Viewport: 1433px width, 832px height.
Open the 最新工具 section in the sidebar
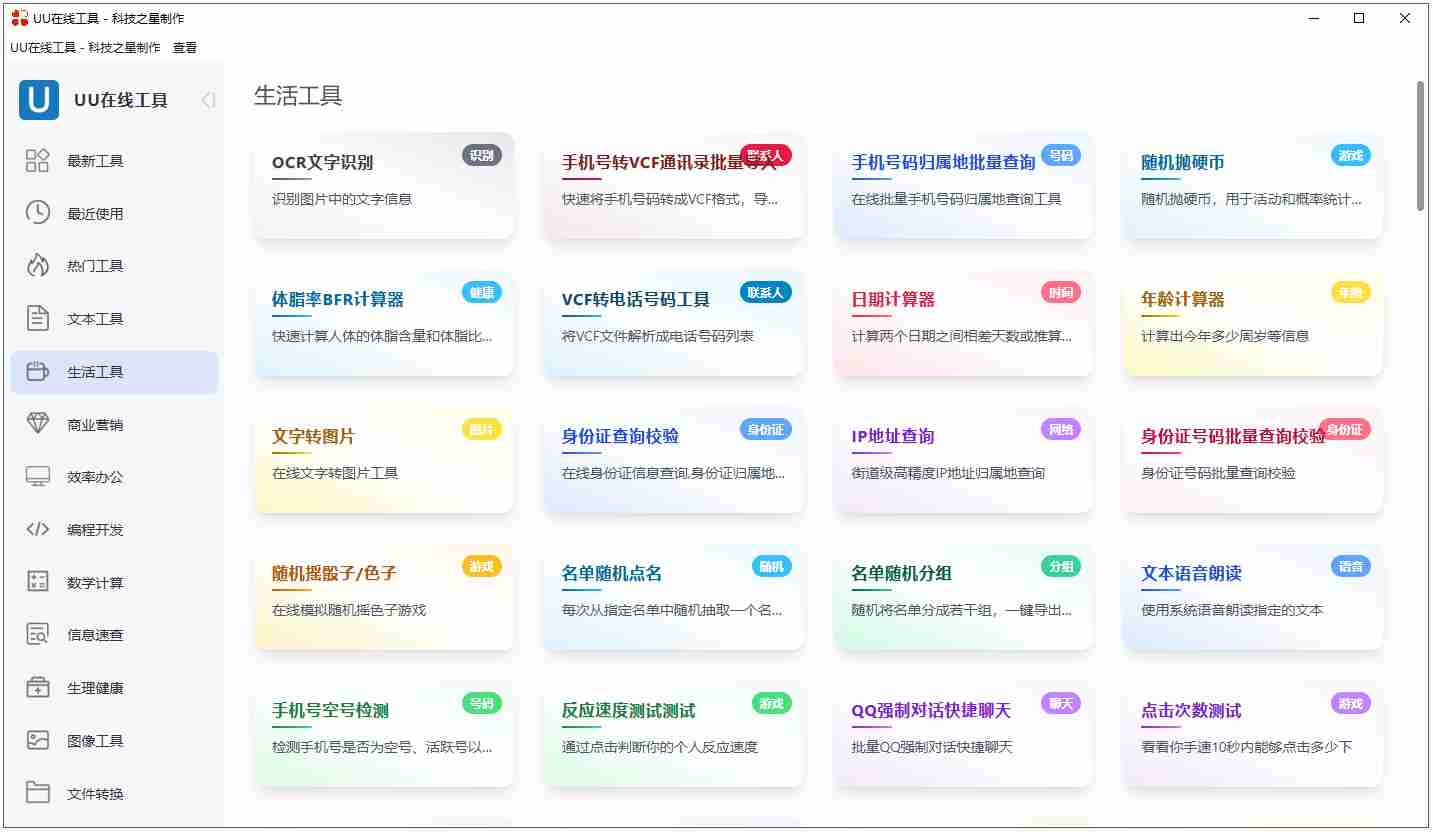tap(37, 160)
